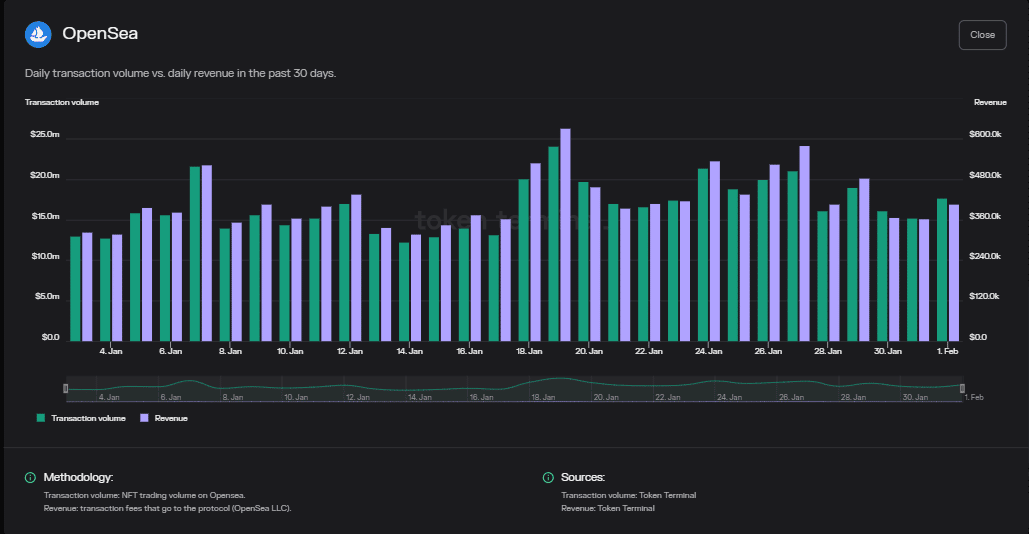Click the "8. Jan" main x-axis label
The image size is (1029, 534).
pos(230,352)
